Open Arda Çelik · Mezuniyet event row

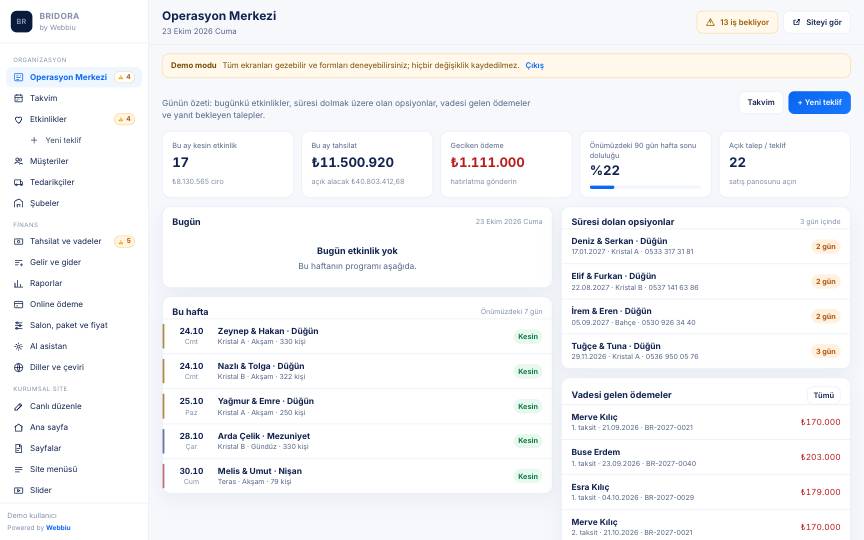click(x=357, y=441)
